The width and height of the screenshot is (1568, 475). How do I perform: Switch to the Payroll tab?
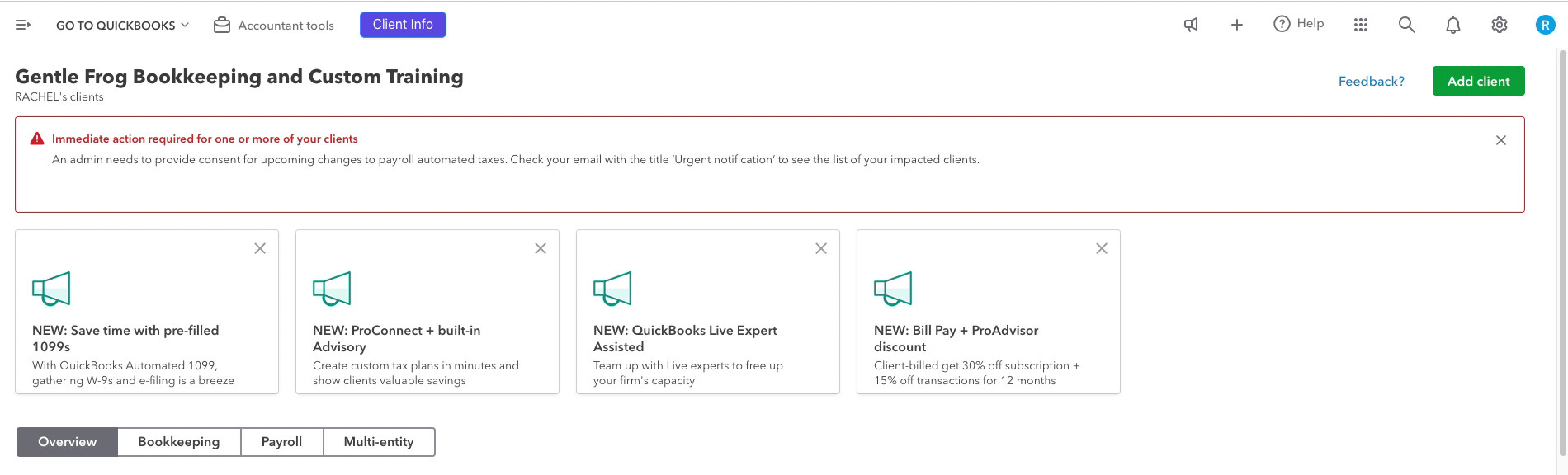281,442
